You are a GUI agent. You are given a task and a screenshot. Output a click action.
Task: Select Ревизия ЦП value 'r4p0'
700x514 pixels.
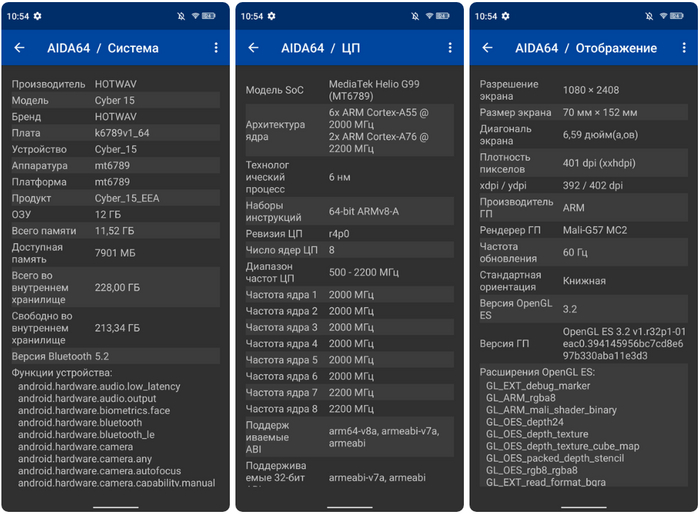coord(339,234)
